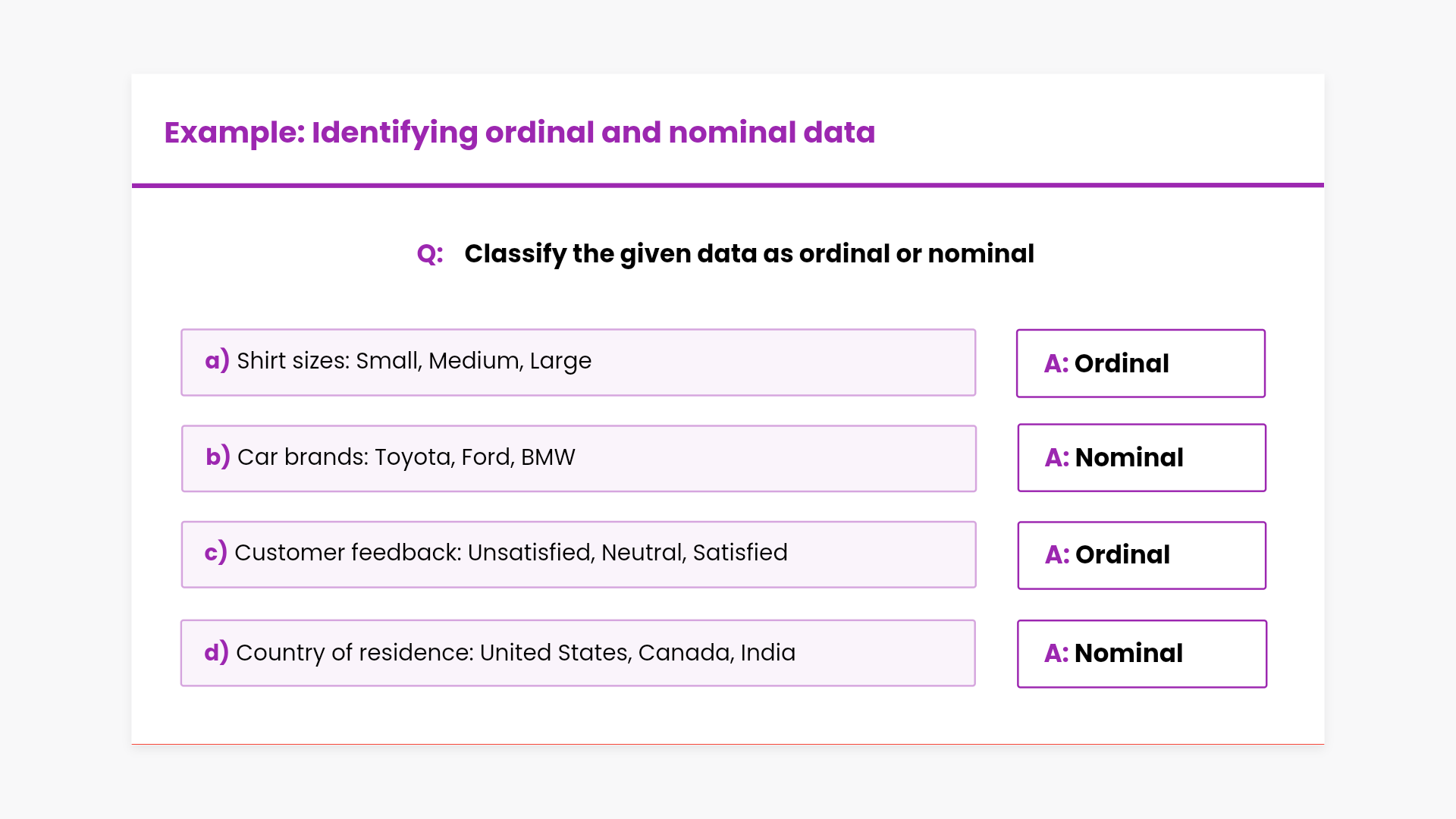The image size is (1456, 819).
Task: Click the "A:" label in the Customer feedback answer box
Action: tap(1057, 555)
